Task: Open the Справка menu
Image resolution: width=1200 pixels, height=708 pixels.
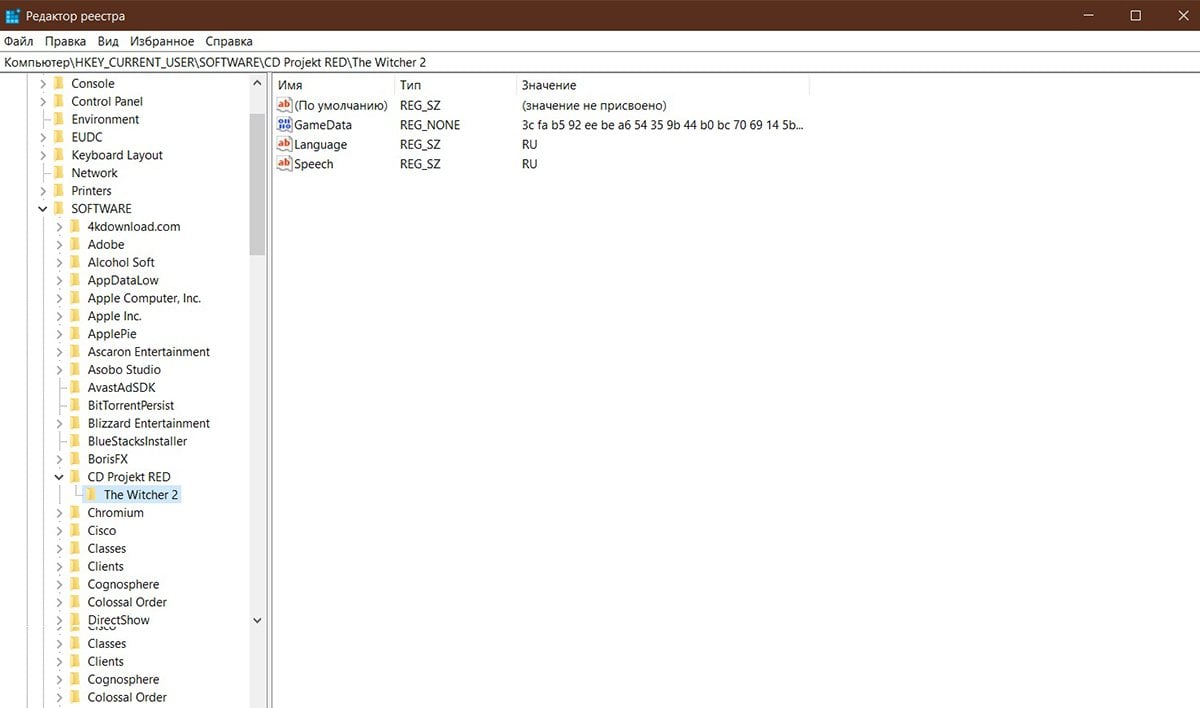Action: point(228,41)
